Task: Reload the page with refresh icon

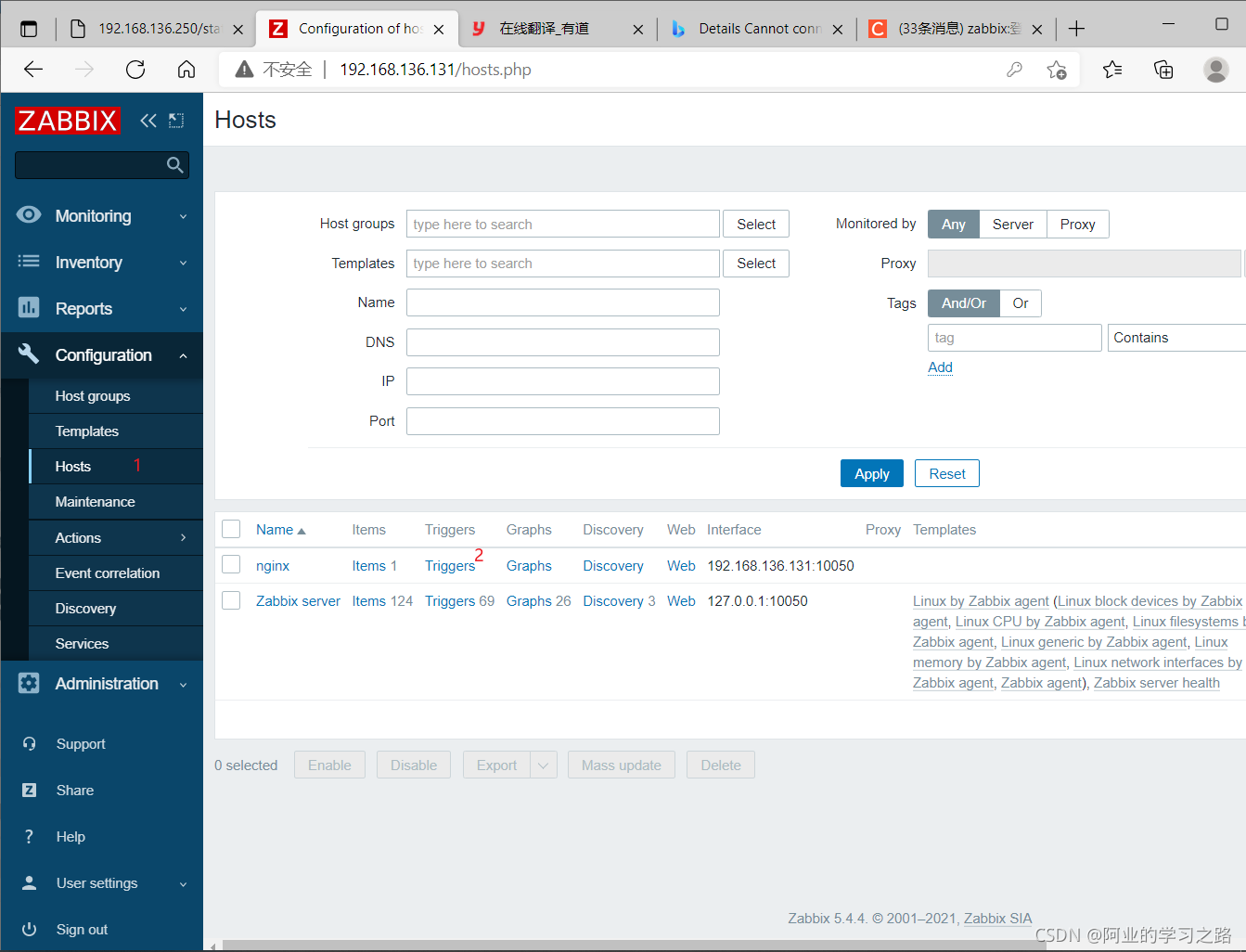Action: tap(135, 70)
